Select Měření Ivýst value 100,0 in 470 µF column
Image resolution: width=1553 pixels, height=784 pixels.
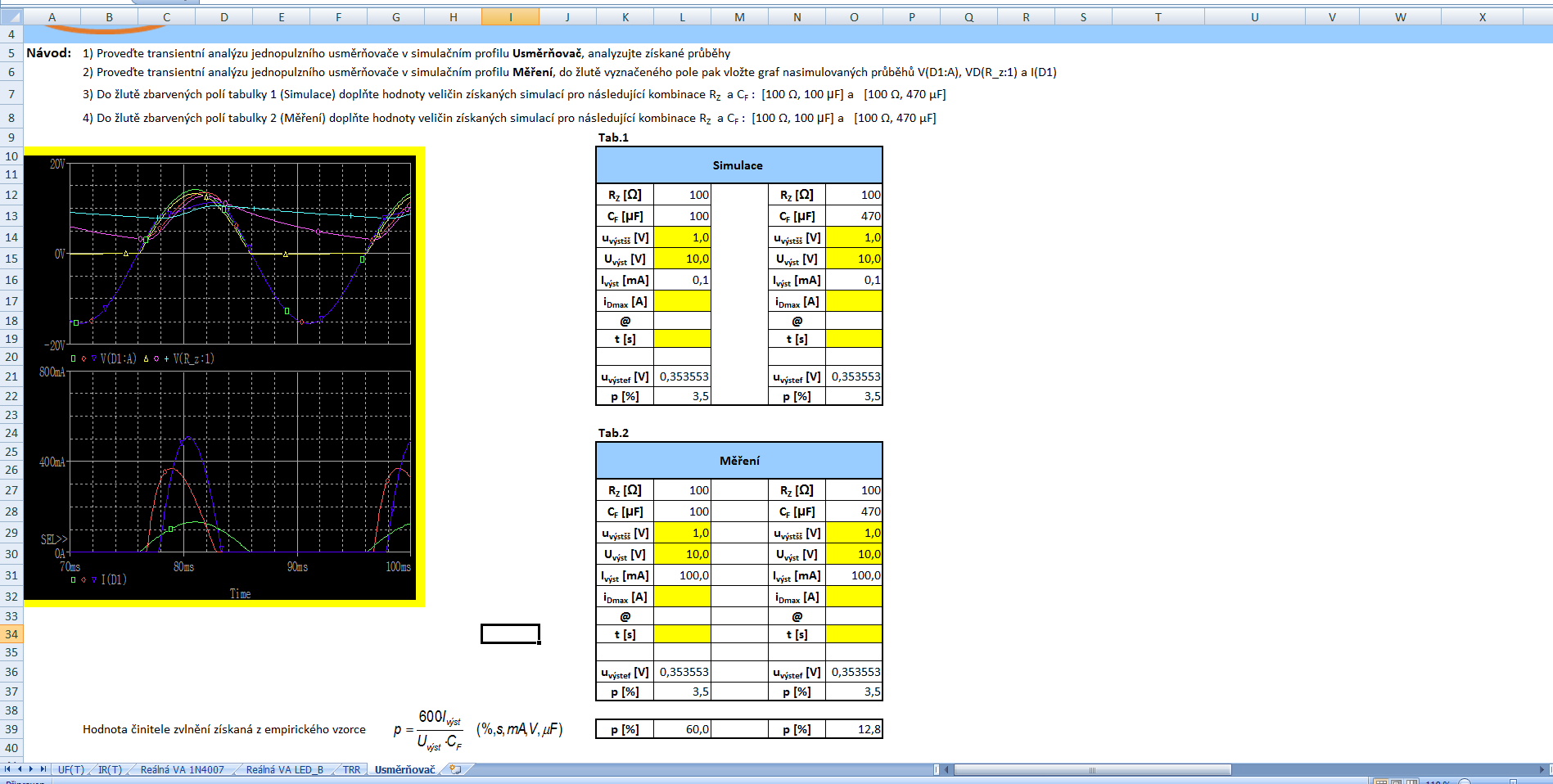coord(854,575)
